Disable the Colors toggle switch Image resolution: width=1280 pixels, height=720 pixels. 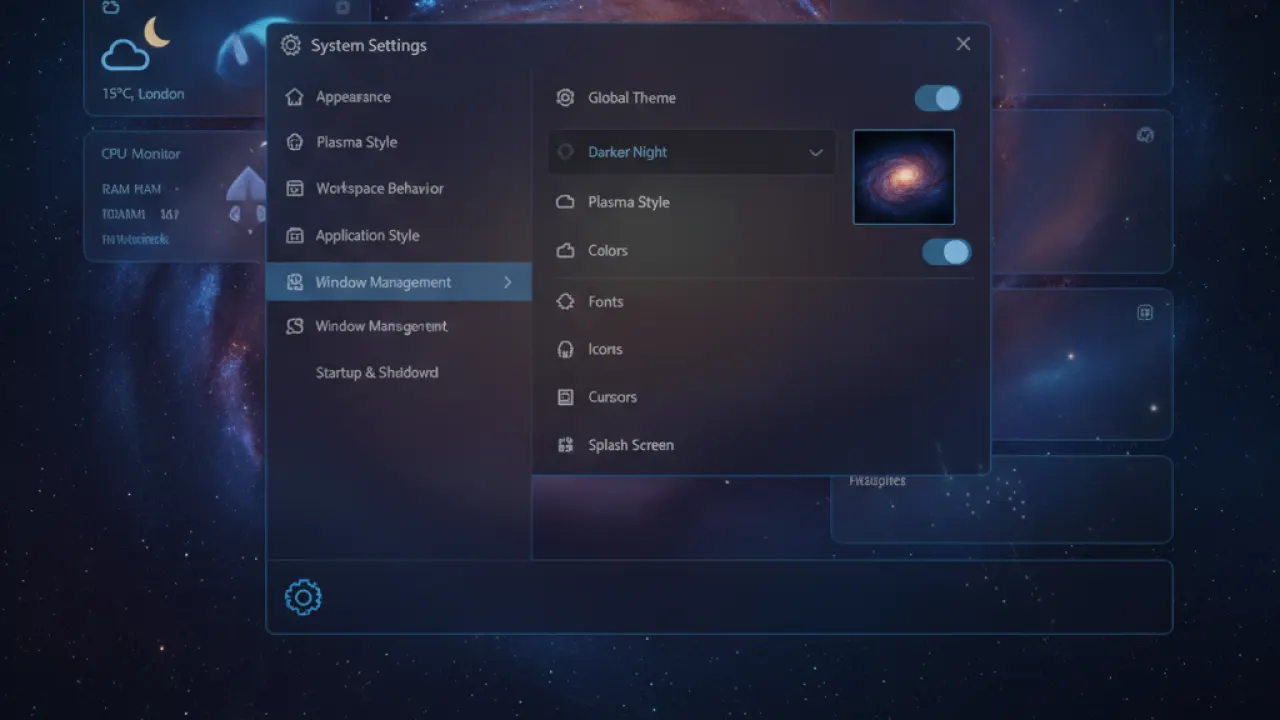pos(946,251)
